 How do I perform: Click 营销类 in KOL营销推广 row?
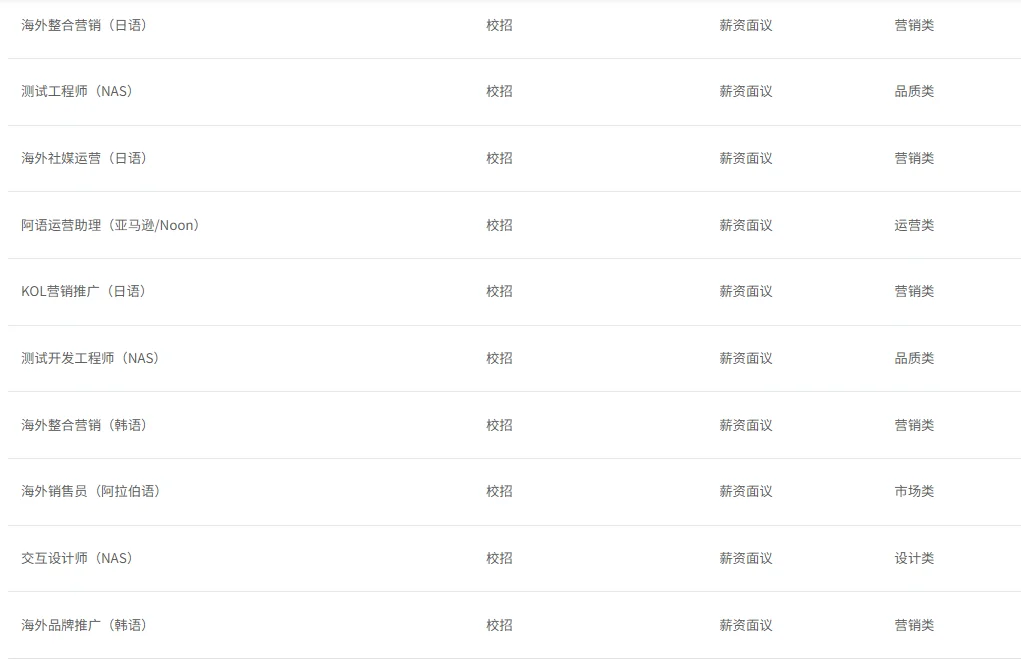pos(914,291)
